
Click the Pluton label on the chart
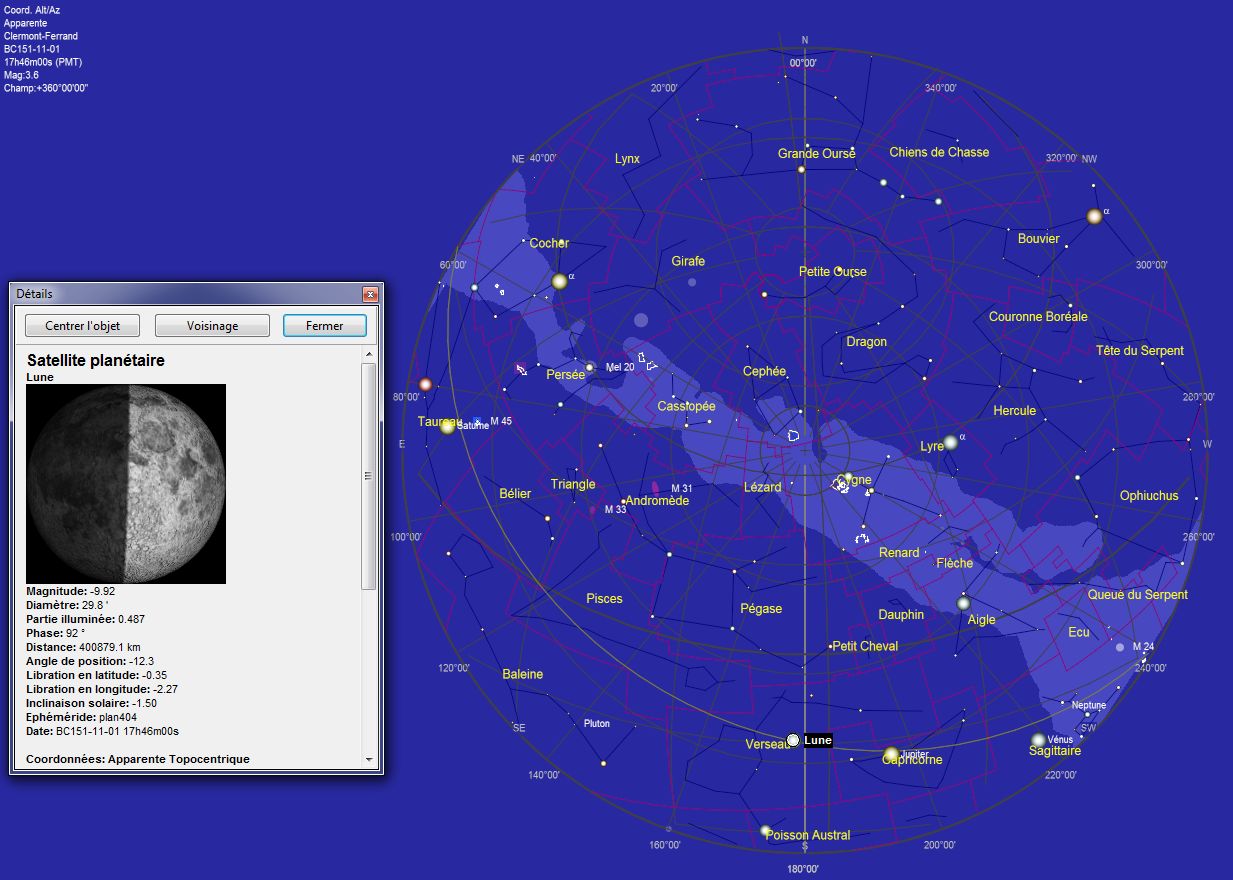coord(596,723)
